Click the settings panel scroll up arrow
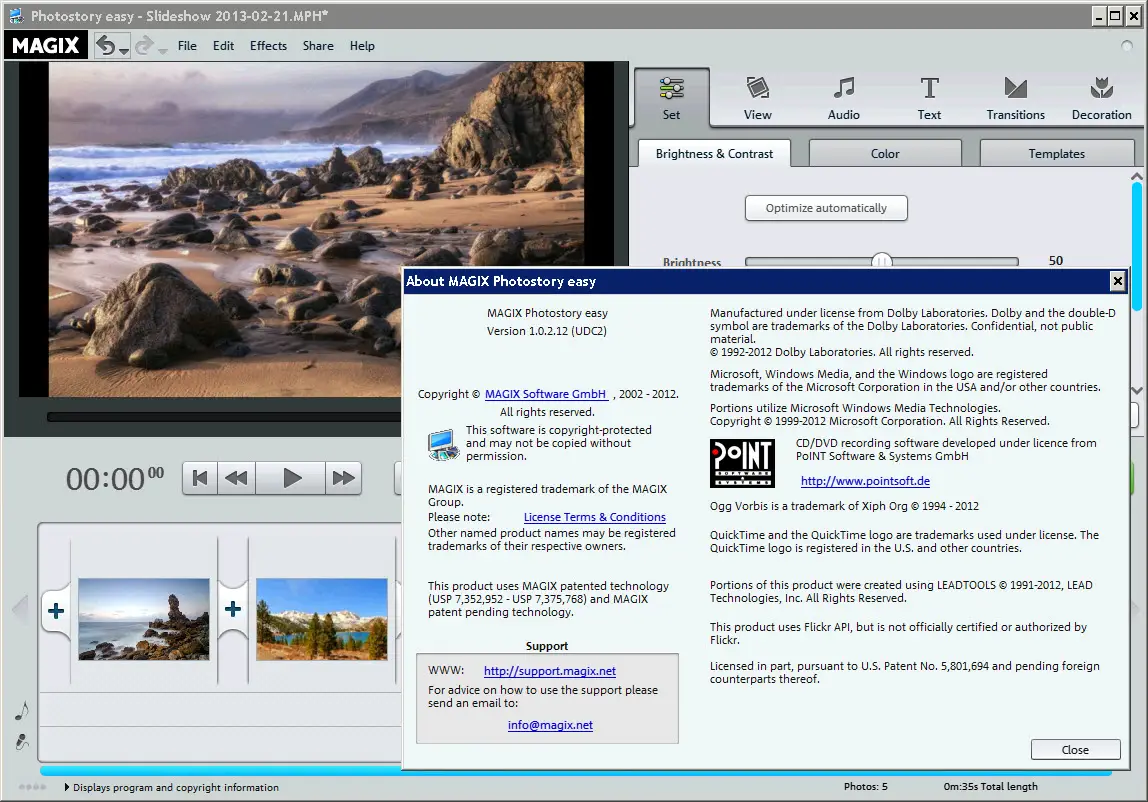Image resolution: width=1148 pixels, height=802 pixels. (1136, 177)
